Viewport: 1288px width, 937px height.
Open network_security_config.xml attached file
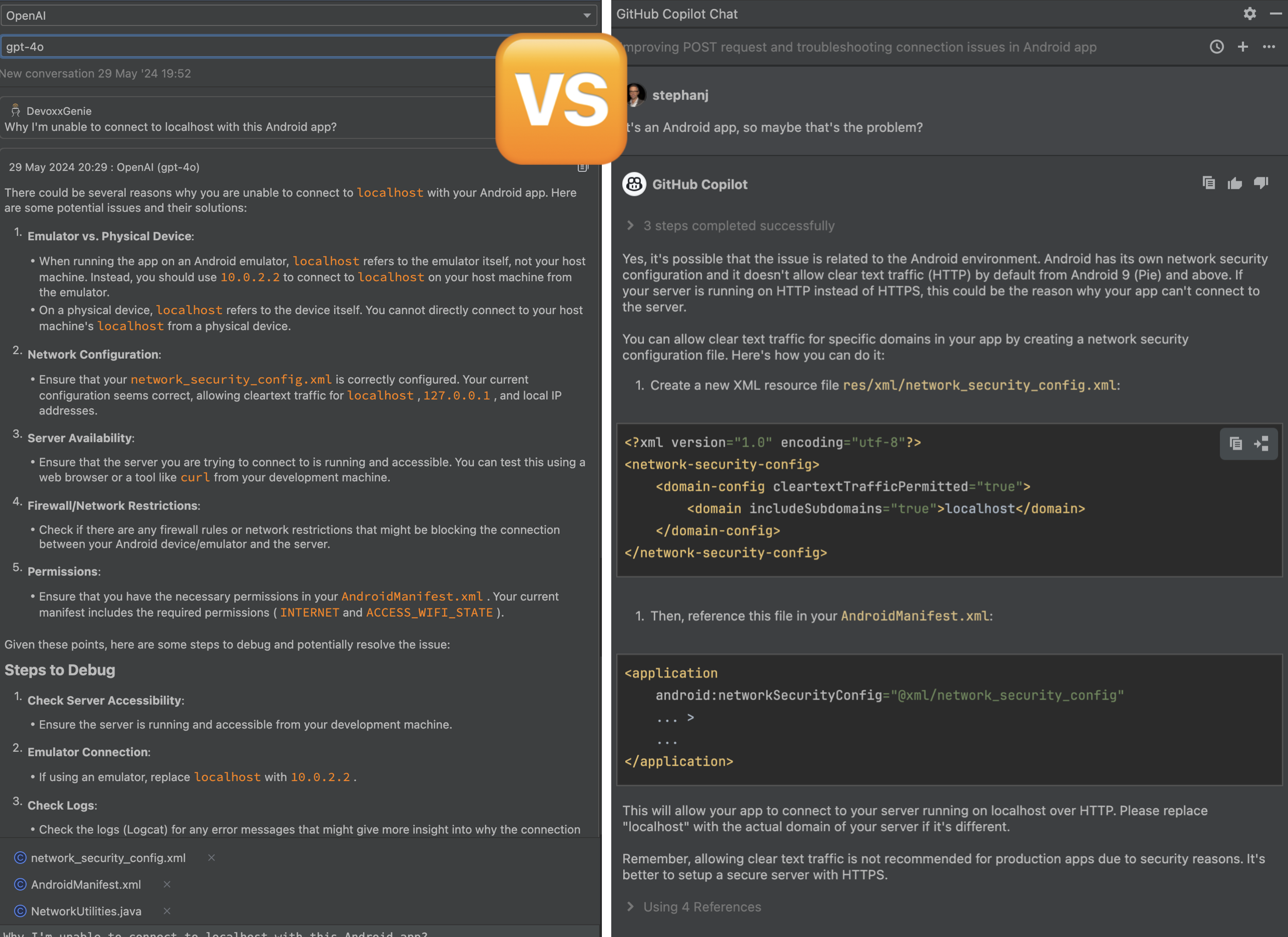[108, 857]
